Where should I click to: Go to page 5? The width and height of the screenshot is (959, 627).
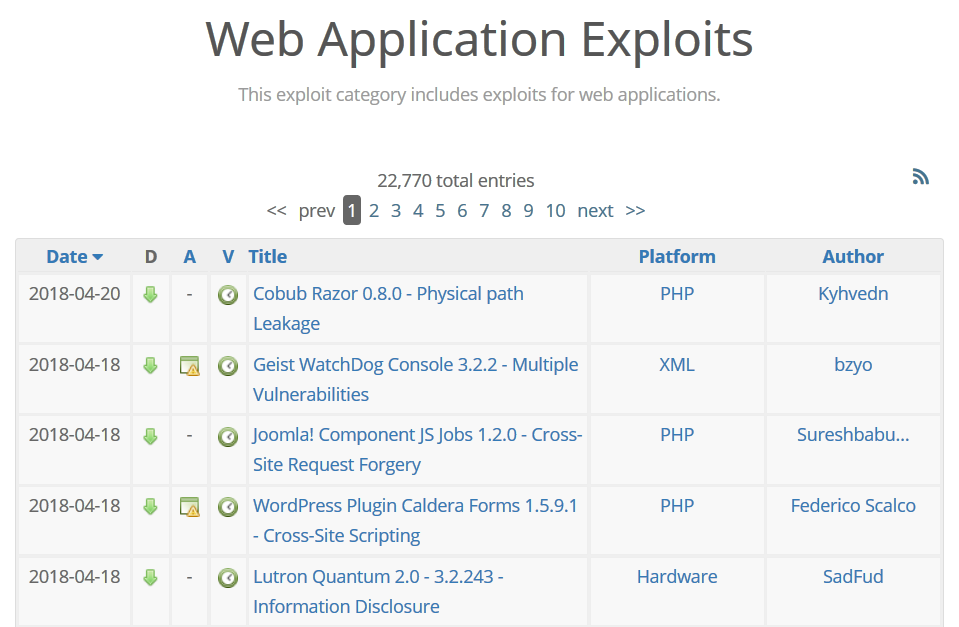440,210
